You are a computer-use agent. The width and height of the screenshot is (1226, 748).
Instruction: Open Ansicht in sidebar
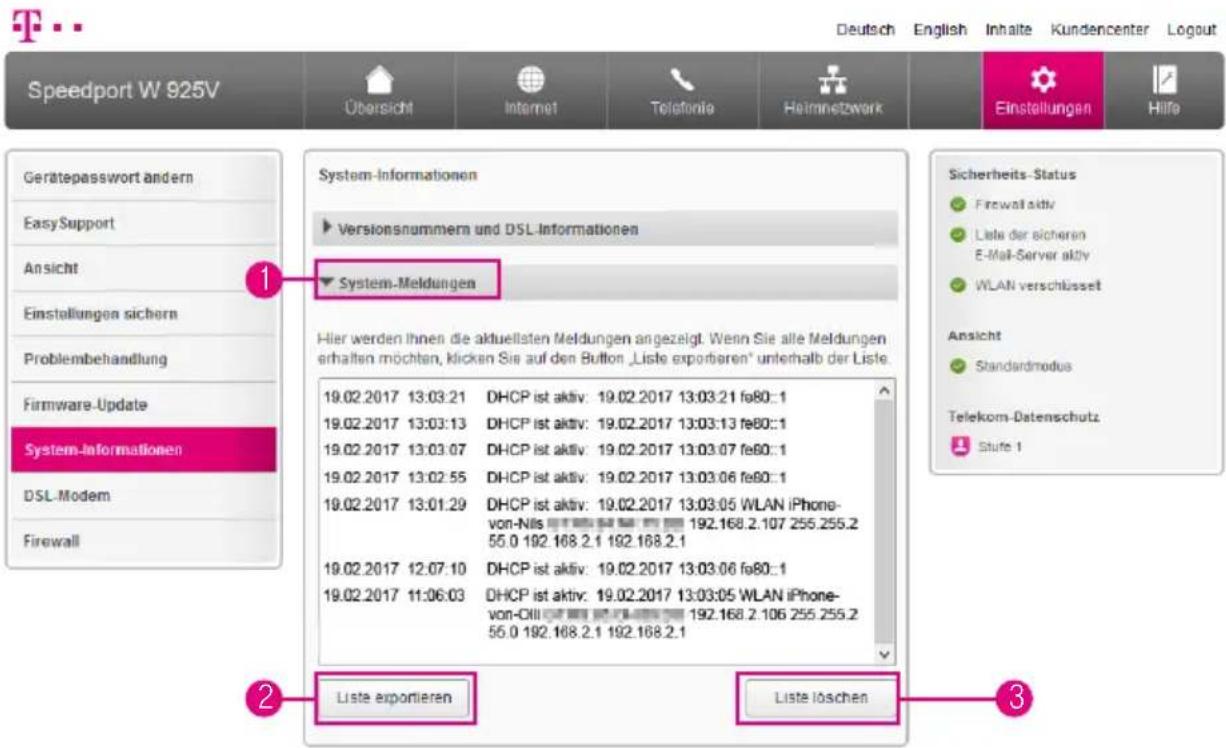(x=143, y=269)
